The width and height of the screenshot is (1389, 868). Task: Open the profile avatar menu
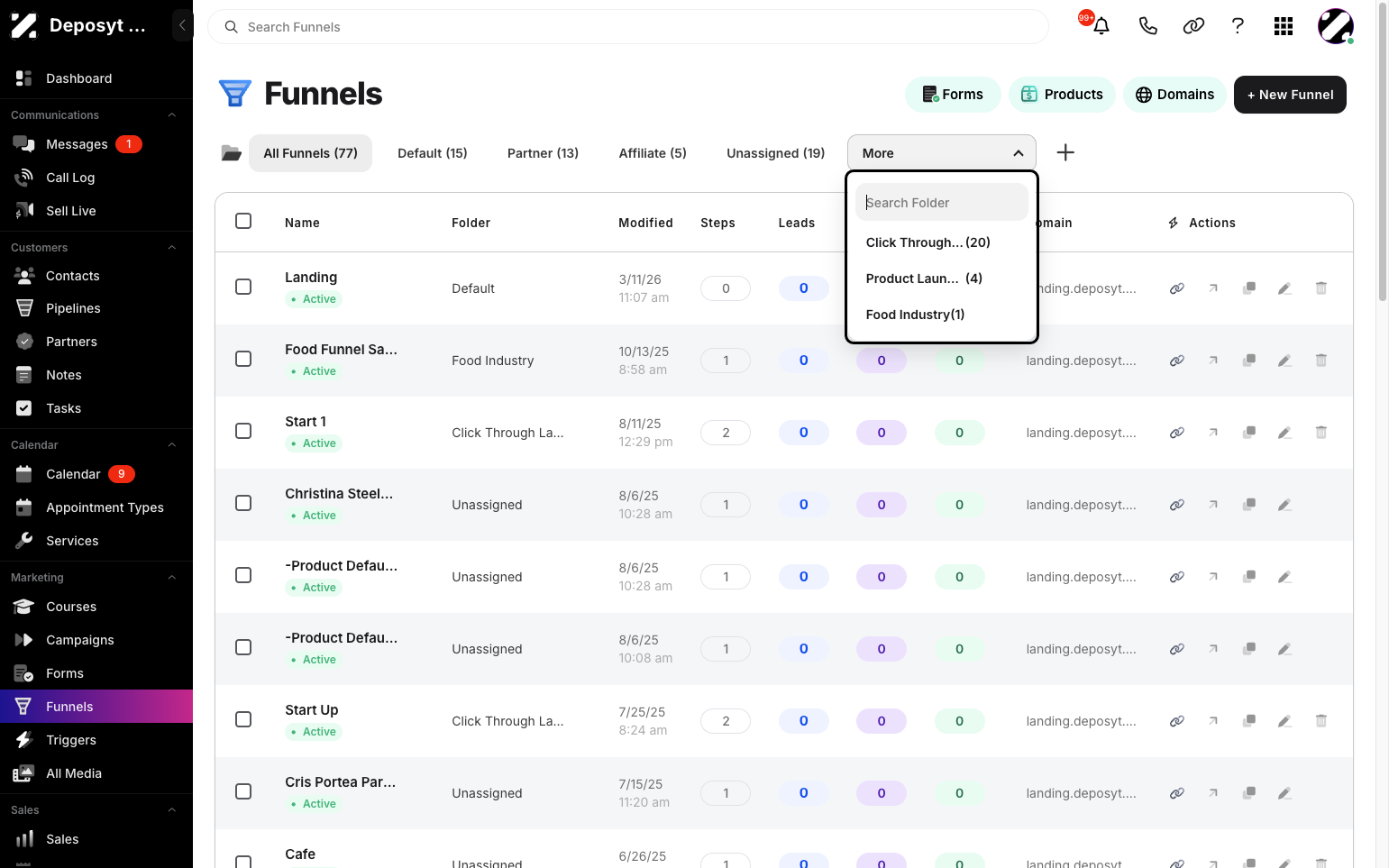(x=1335, y=26)
